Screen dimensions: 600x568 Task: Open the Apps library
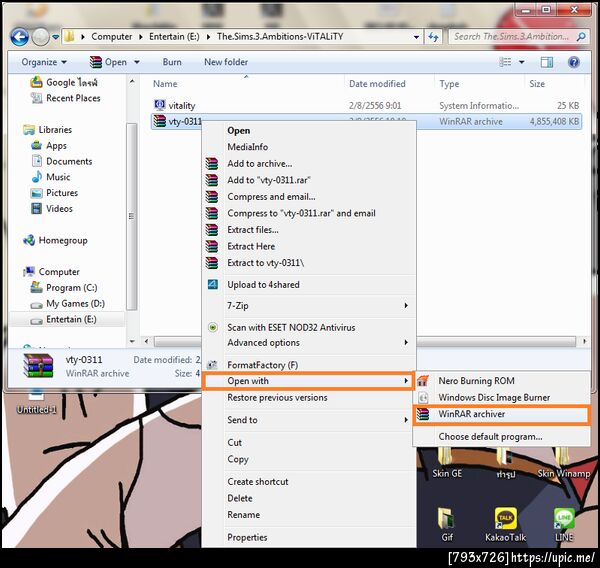tap(49, 145)
